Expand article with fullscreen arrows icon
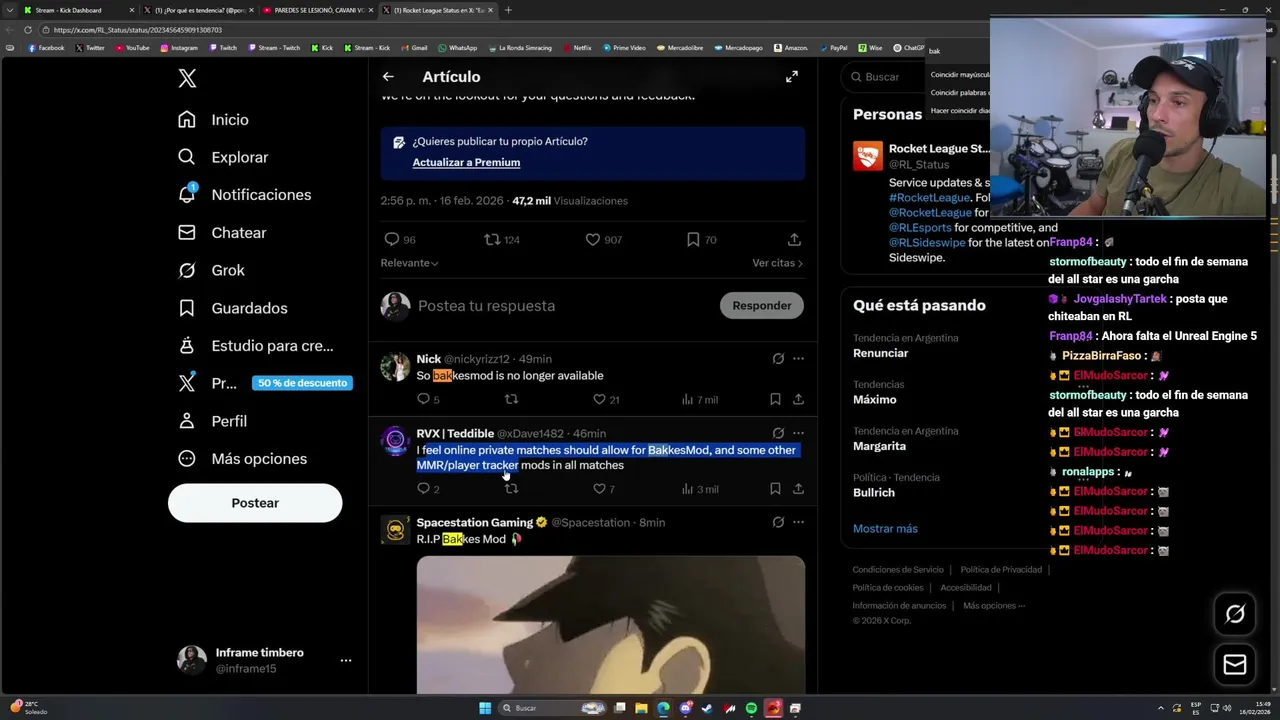Screen dimensions: 1280x720 [x=792, y=77]
